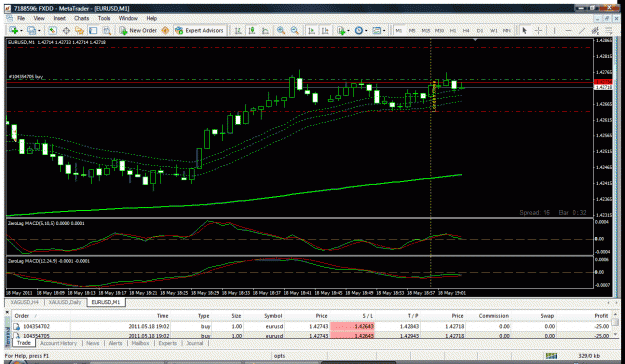This screenshot has height=364, width=625.
Task: Select the H1 timeframe
Action: click(453, 30)
